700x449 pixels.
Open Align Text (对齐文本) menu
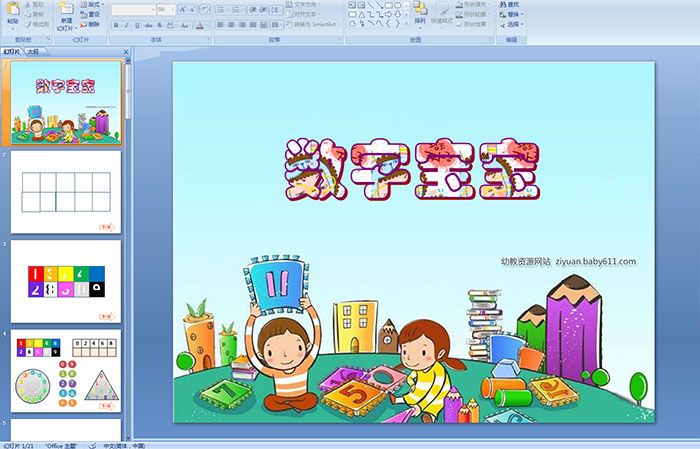[x=303, y=14]
